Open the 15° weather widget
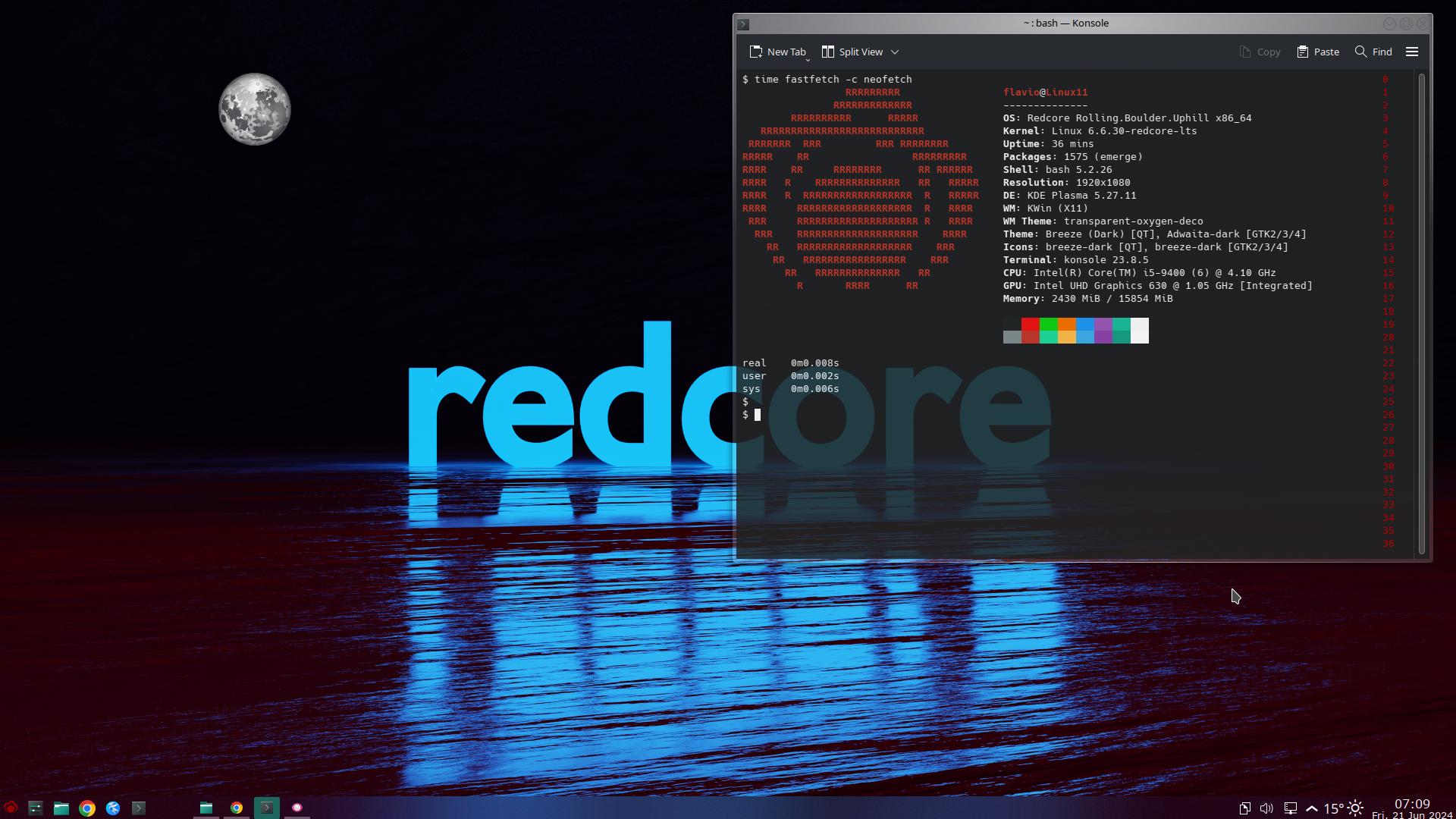The image size is (1456, 819). coord(1345,808)
